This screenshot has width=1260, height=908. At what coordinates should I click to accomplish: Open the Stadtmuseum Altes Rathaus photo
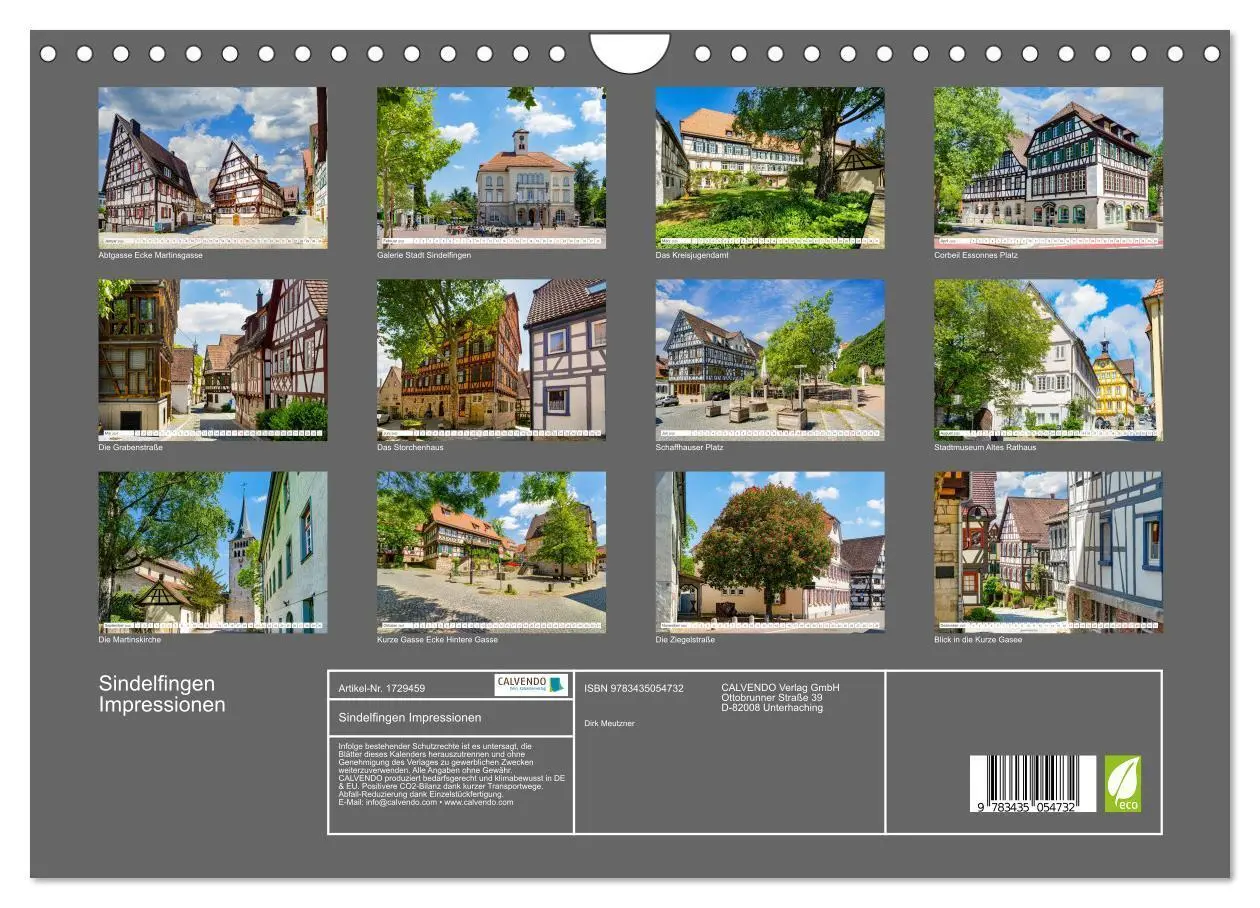click(1049, 360)
